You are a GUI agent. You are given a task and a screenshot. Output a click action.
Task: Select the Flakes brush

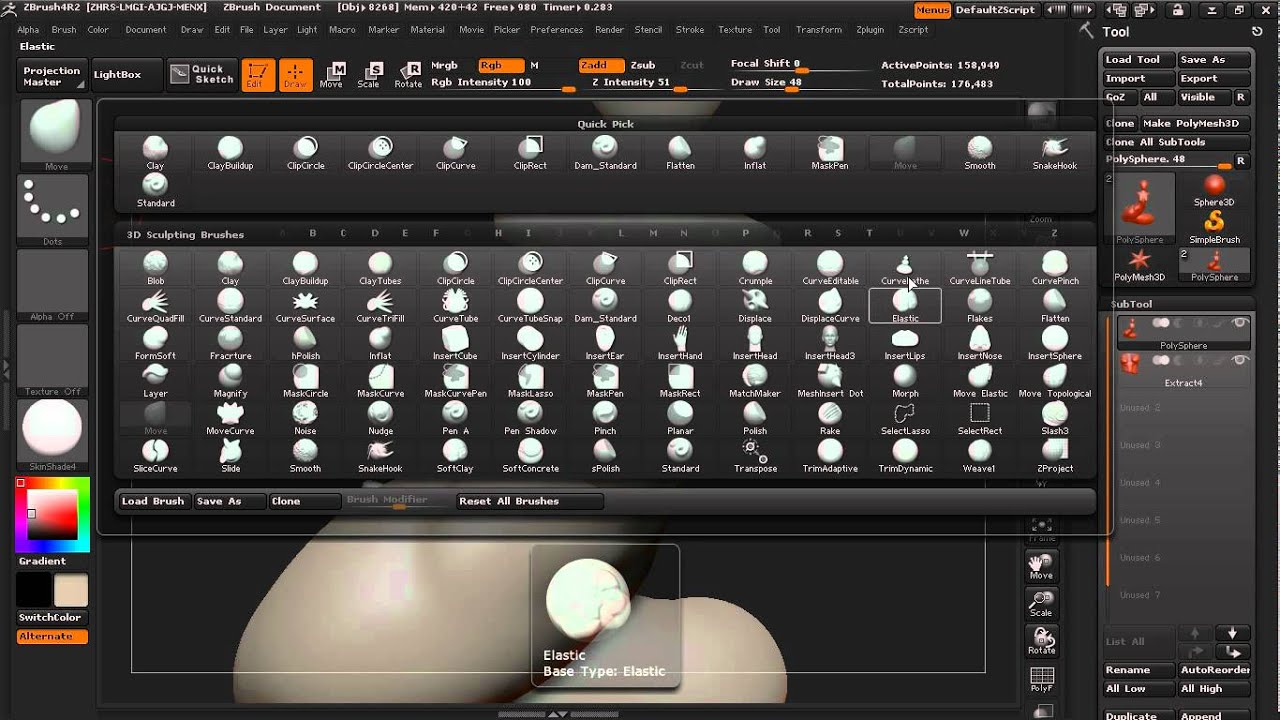980,305
